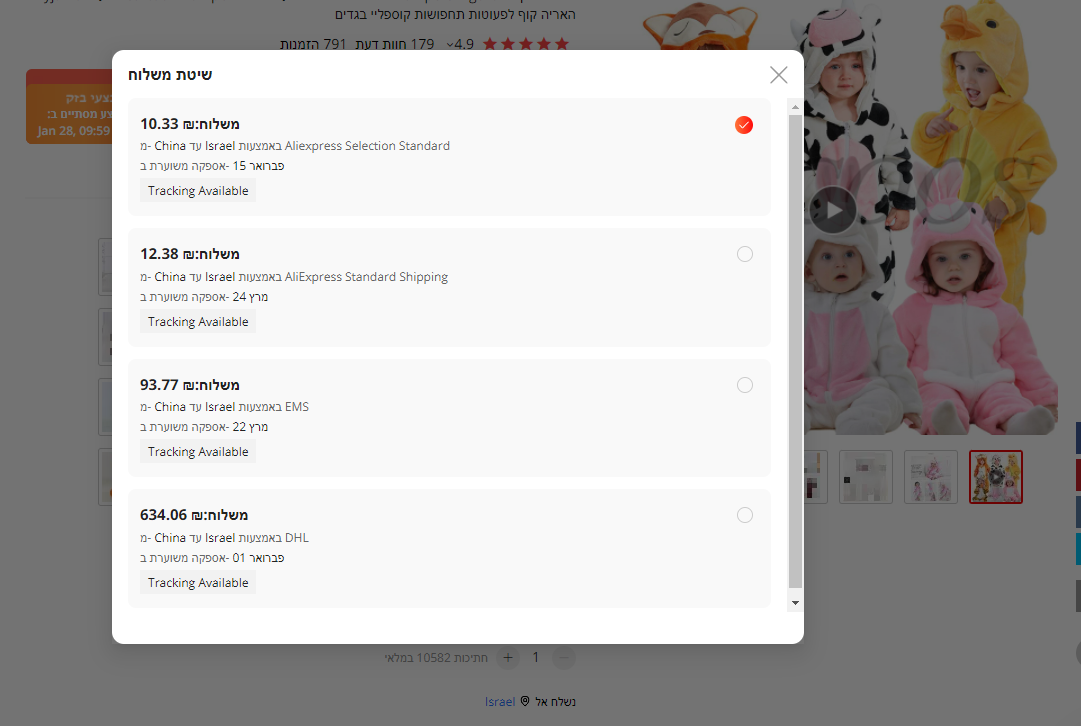Click the 634.06 shipping price text
The width and height of the screenshot is (1081, 726).
(194, 515)
